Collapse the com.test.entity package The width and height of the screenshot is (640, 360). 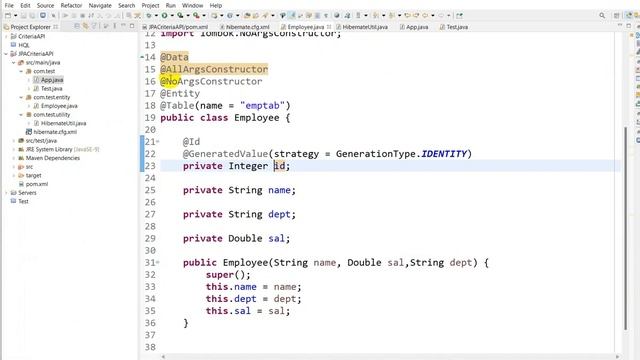[x=21, y=97]
